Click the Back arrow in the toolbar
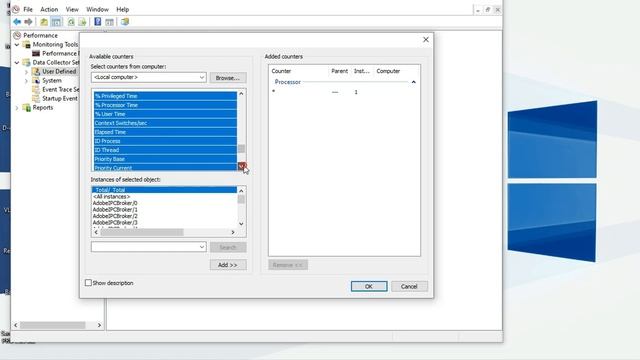Screen dimensions: 640x360 (x=17, y=22)
